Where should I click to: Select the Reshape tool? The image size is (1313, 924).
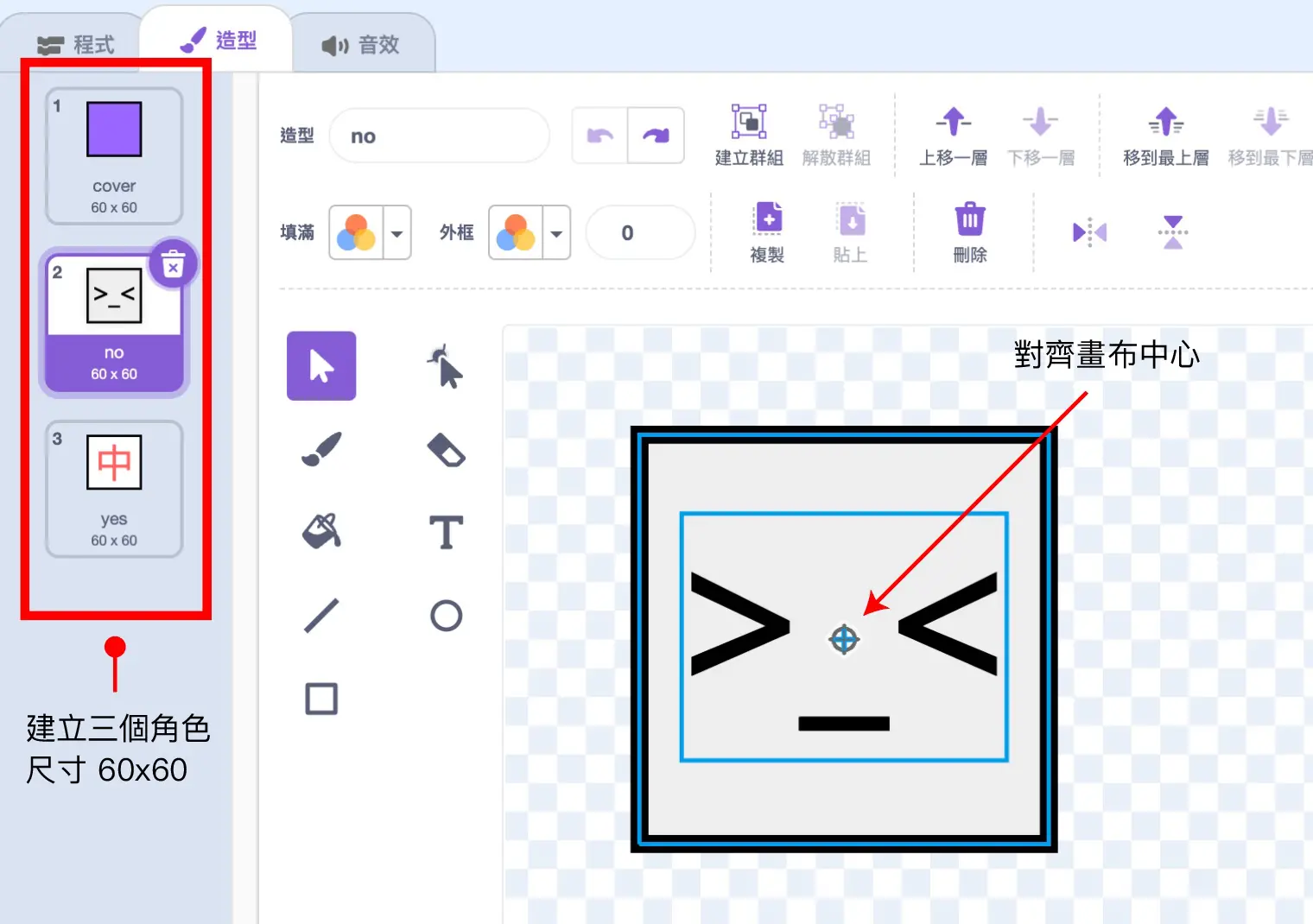click(446, 366)
